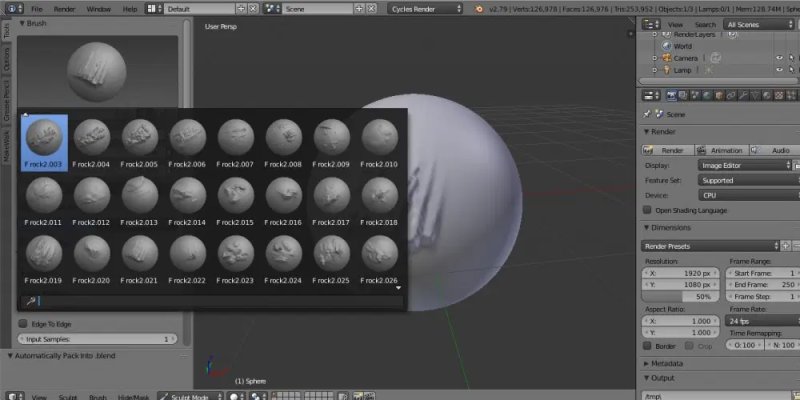Switch to the Grease Pencil shelf tab

pos(7,99)
